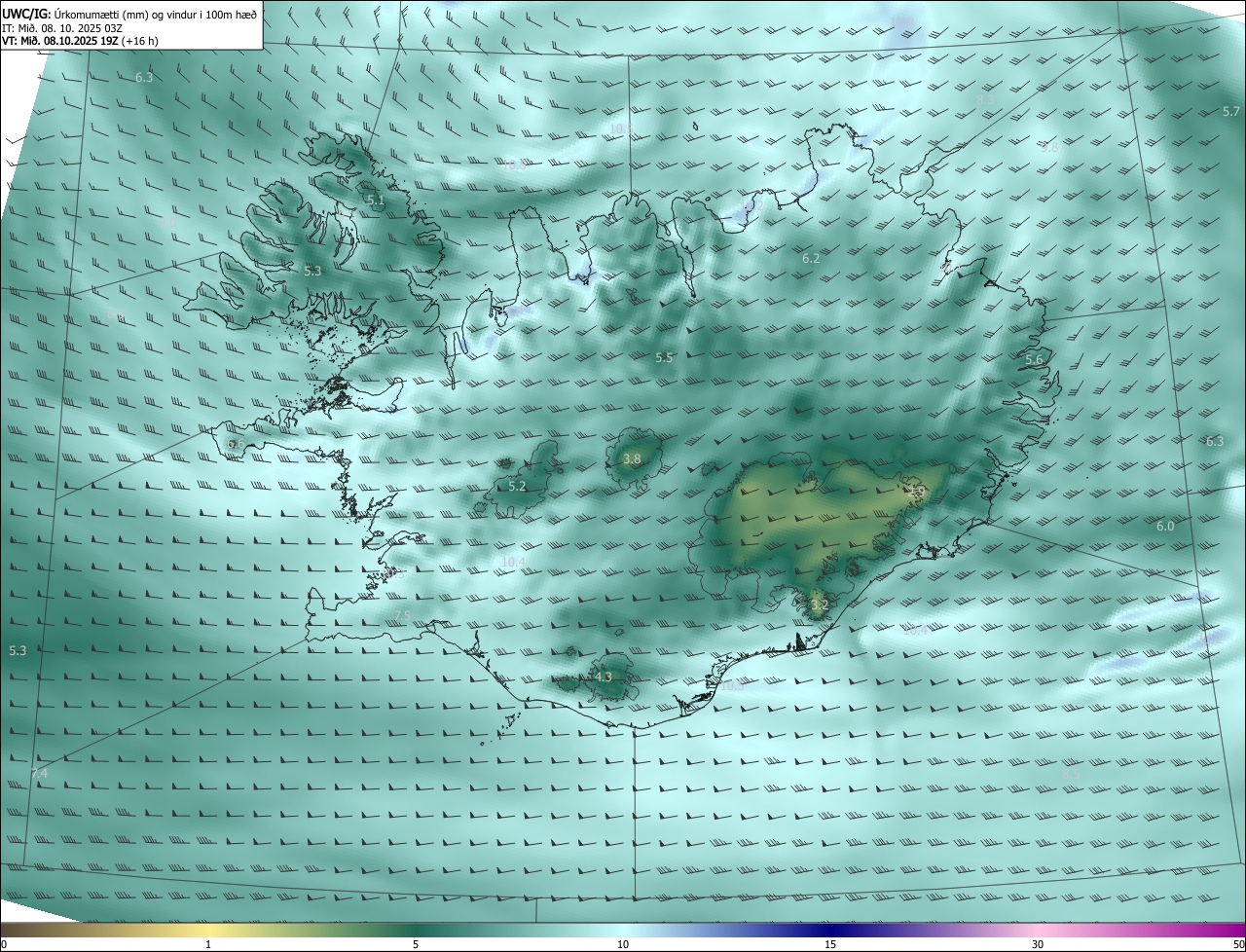Screen dimensions: 1246x952
Task: Click the 5.5 precipitation value
Action: (664, 358)
